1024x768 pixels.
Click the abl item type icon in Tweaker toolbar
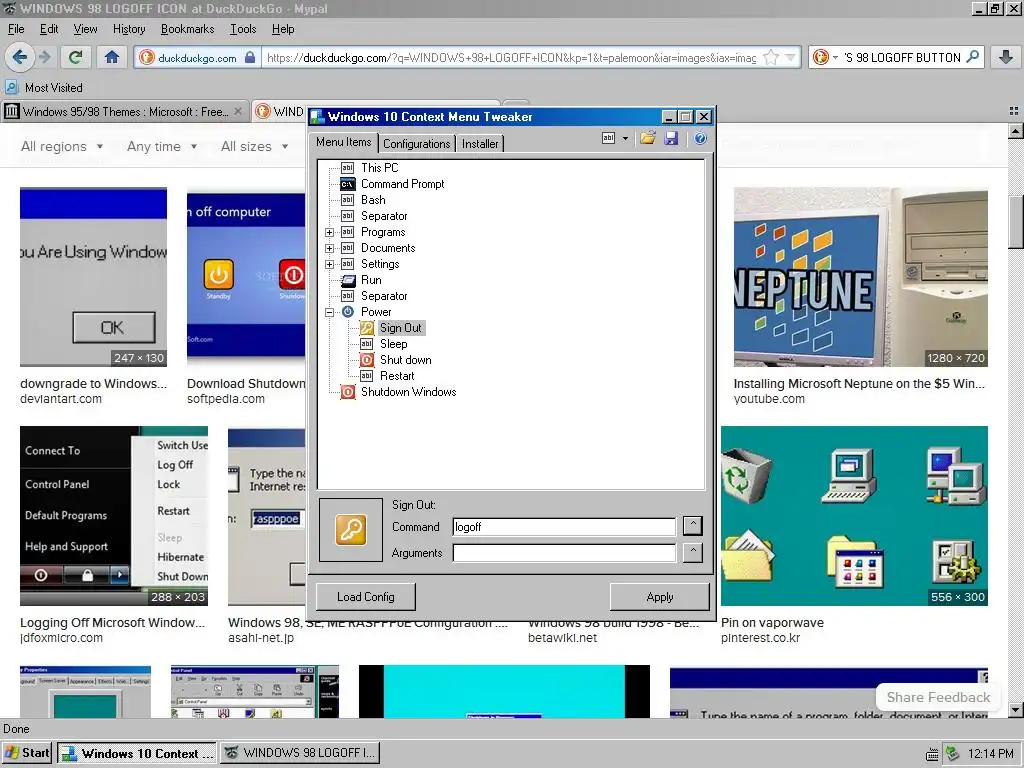608,138
